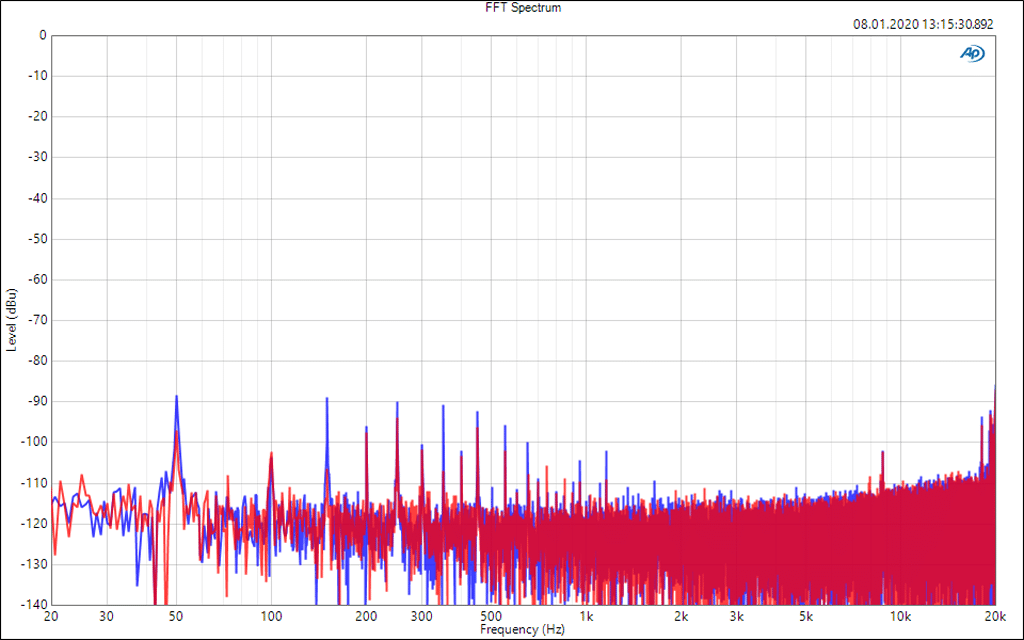Viewport: 1024px width, 640px height.
Task: Click the "-120" level axis tick label
Action: tap(35, 523)
